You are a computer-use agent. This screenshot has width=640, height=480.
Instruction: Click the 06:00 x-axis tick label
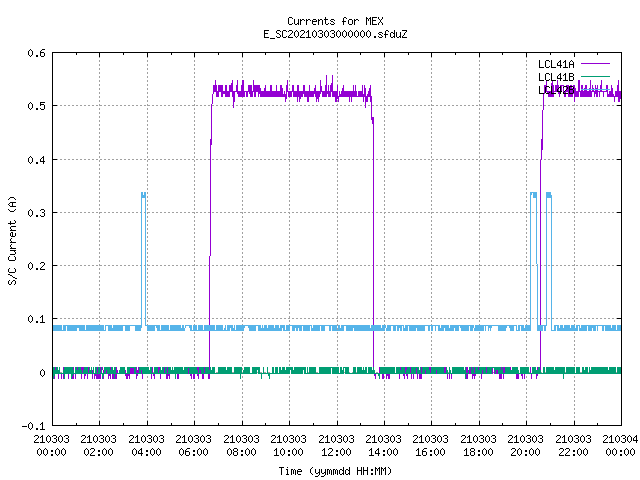point(193,452)
